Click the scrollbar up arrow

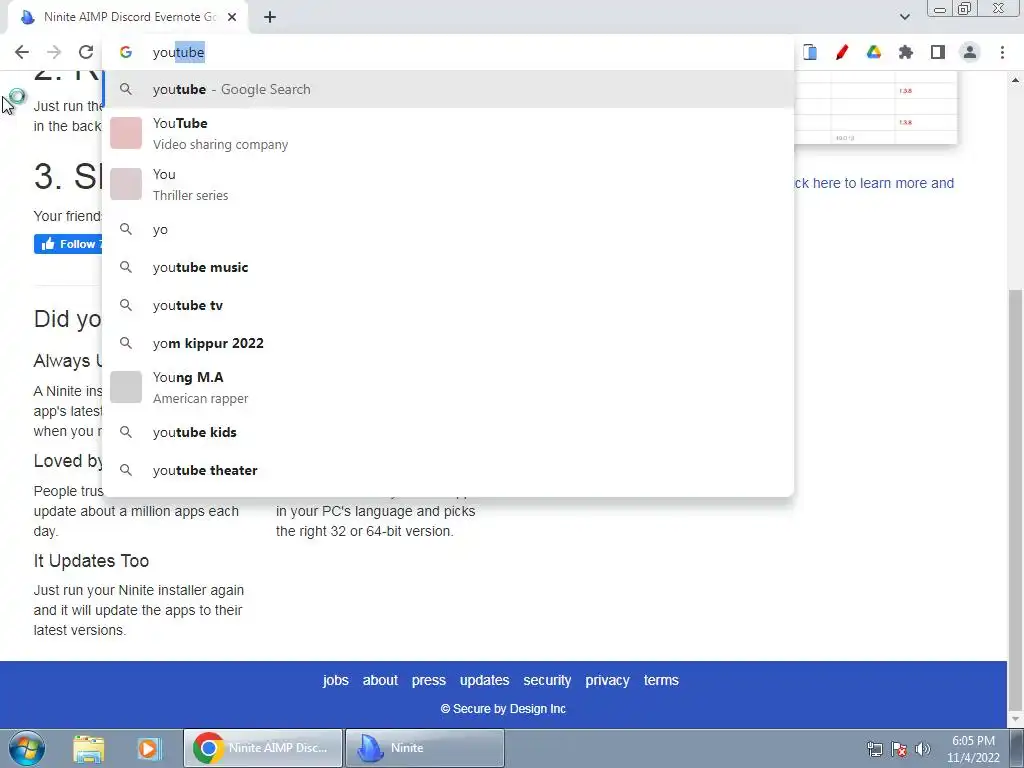click(x=1015, y=80)
